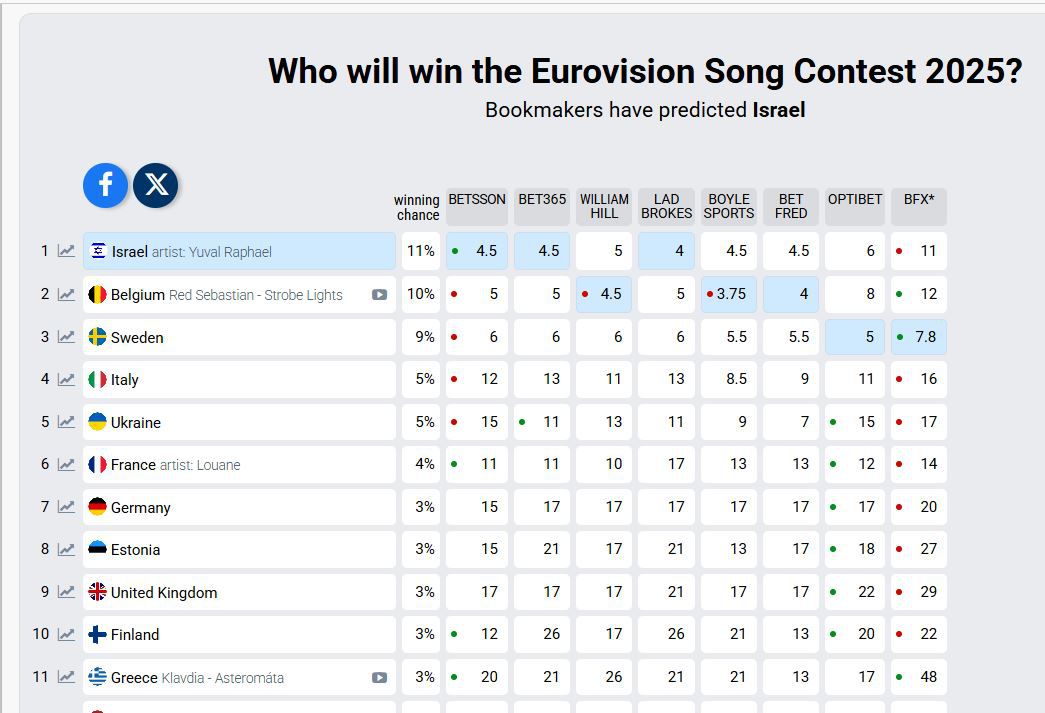Select the WILLIAM HILL column header

[x=604, y=206]
